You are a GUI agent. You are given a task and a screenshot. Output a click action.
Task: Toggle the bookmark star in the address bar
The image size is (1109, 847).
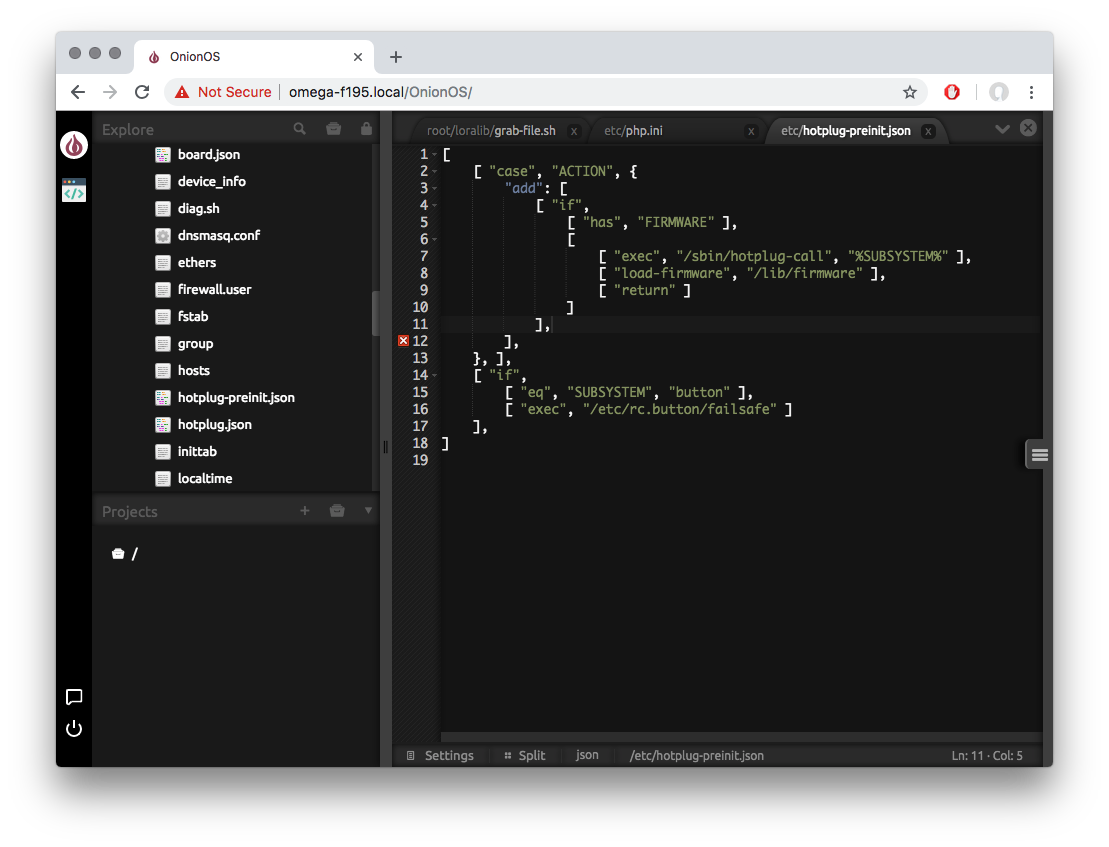909,91
